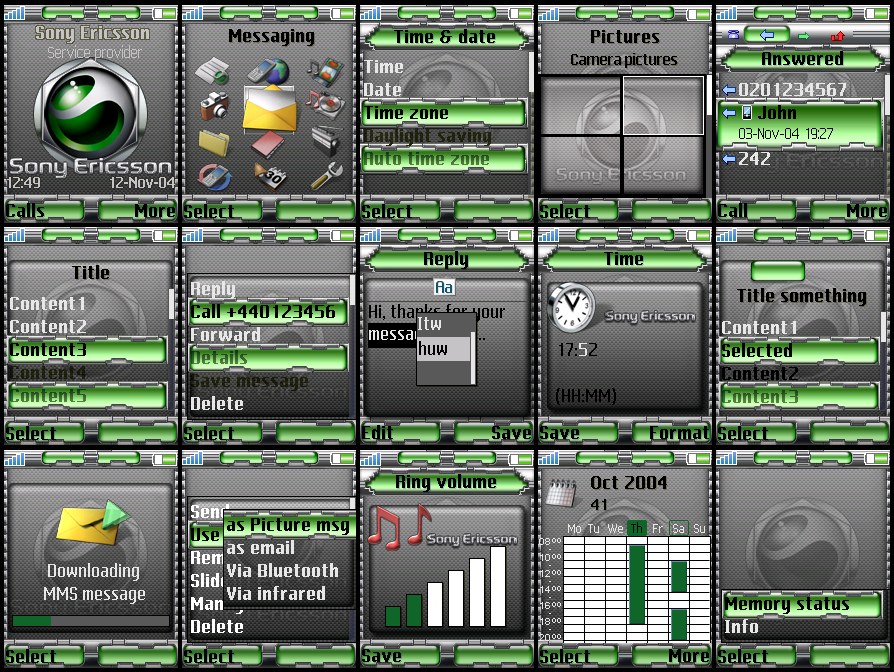Viewport: 894px width, 672px height.
Task: Open the yellow folder file manager icon
Action: (214, 142)
